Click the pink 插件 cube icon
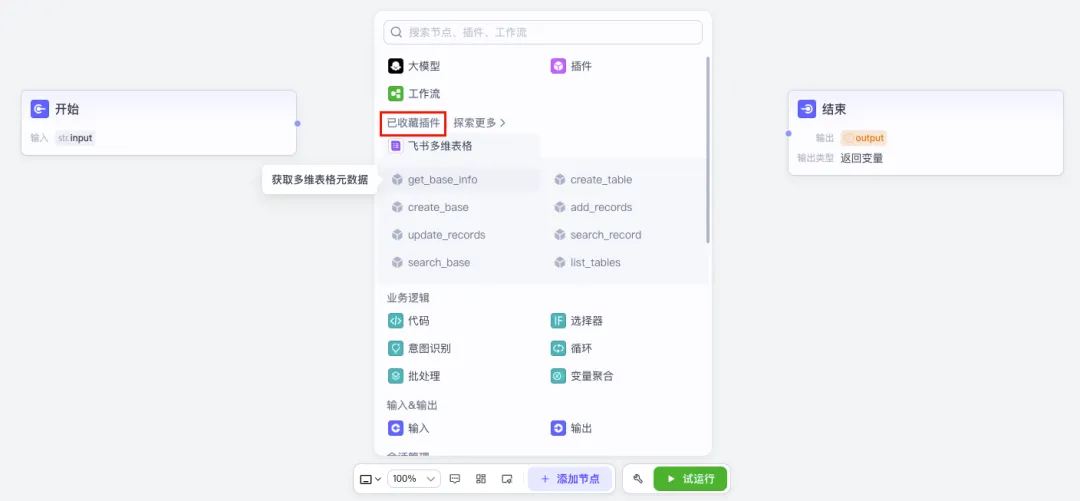 point(558,66)
